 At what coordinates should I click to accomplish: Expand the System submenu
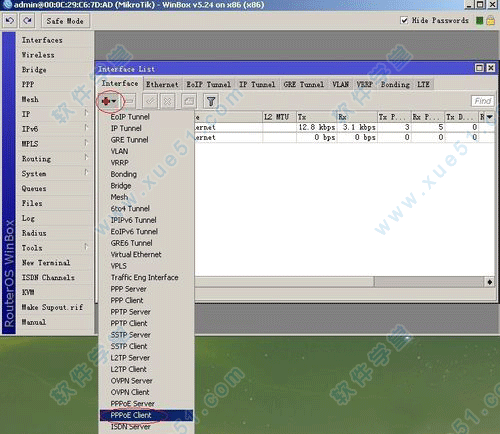click(86, 173)
